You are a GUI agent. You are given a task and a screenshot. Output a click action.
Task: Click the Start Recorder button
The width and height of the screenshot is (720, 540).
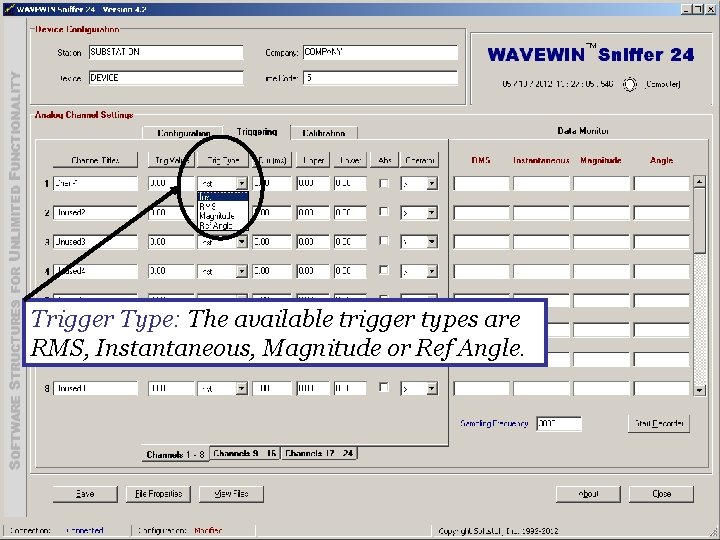[659, 423]
